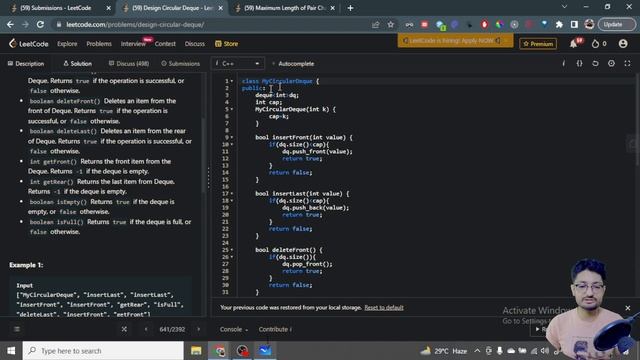
Task: Open the browser extensions puzzle icon
Action: (x=559, y=24)
